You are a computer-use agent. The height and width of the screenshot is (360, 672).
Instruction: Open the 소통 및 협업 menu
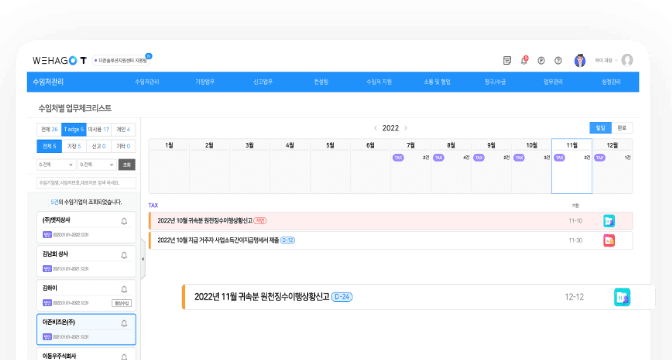[437, 82]
